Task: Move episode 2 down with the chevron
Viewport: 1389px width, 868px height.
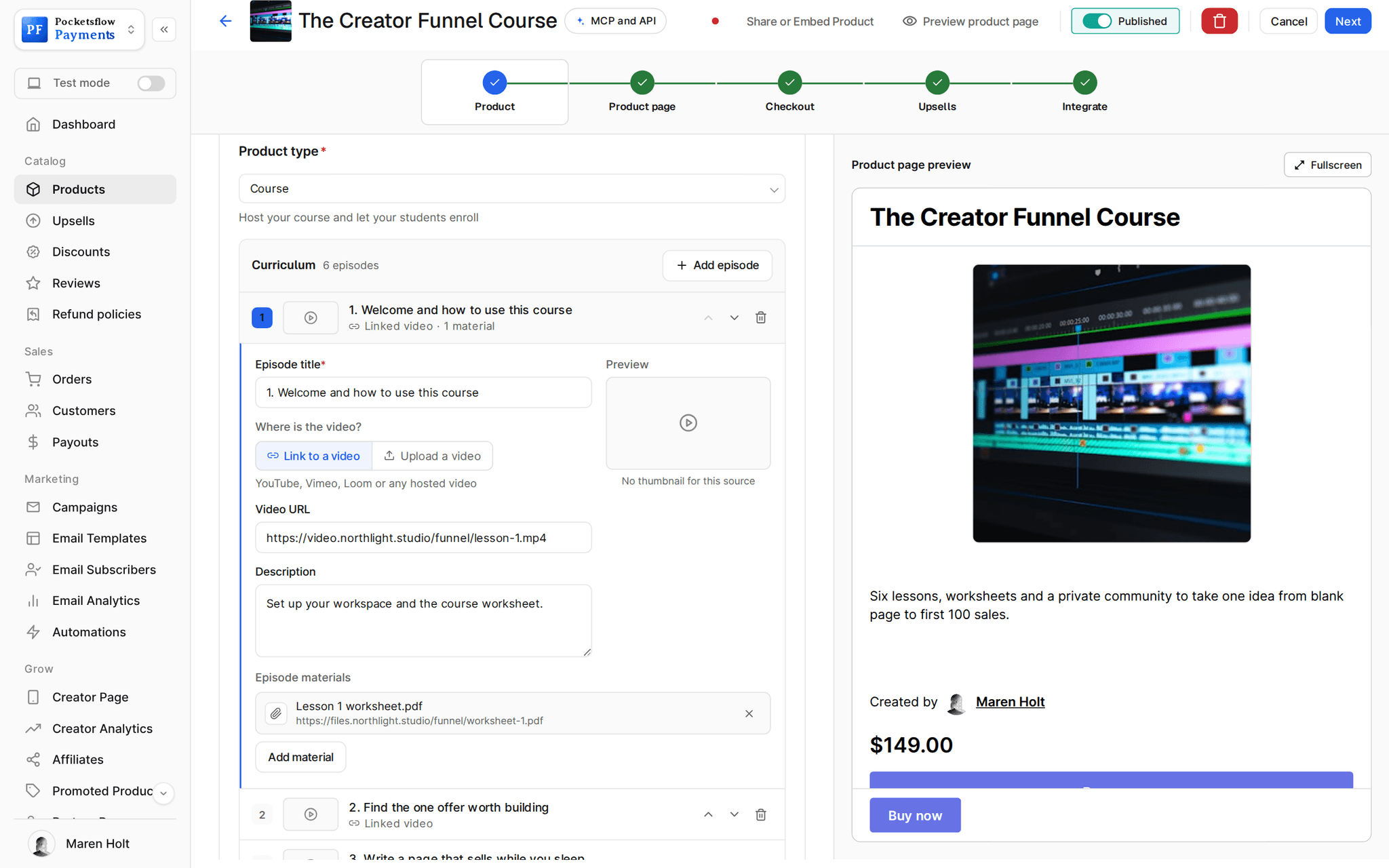Action: coord(734,814)
